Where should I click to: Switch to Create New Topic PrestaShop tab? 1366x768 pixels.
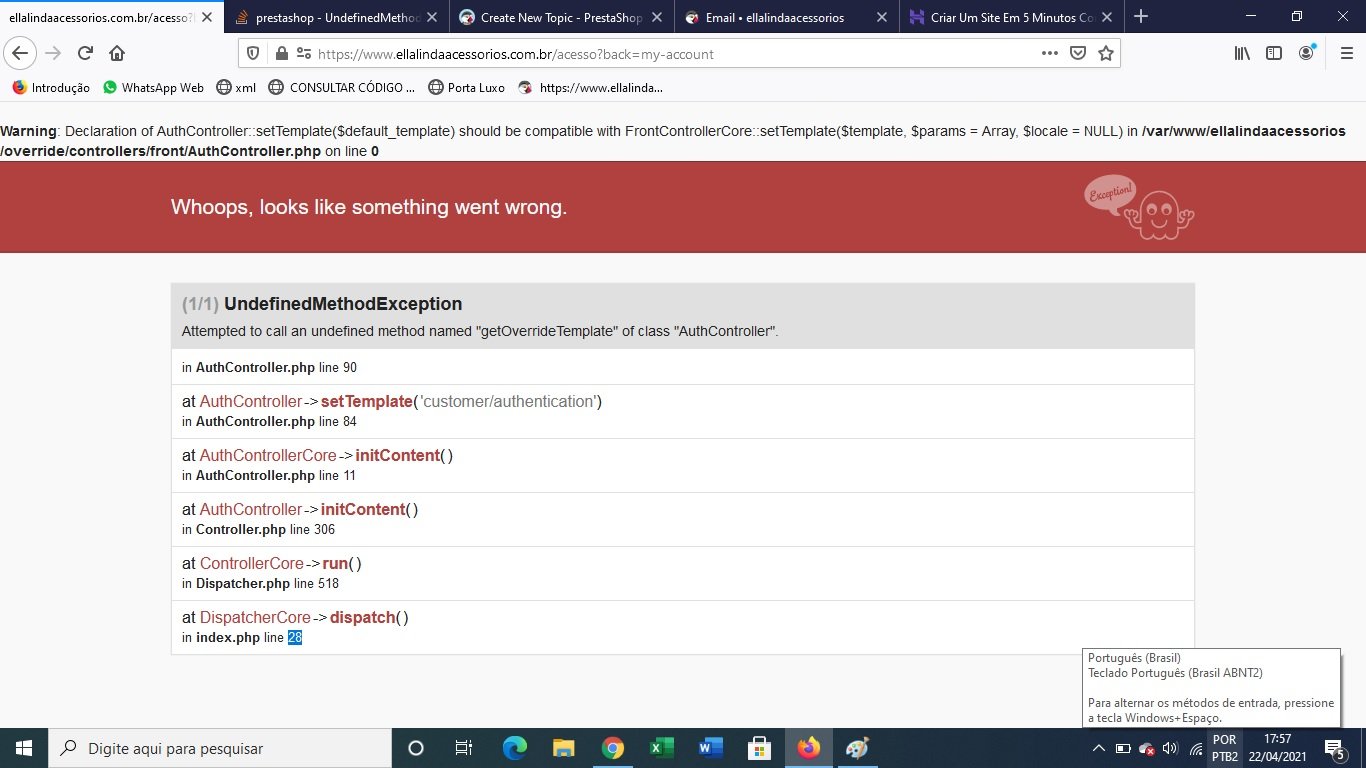click(x=560, y=17)
